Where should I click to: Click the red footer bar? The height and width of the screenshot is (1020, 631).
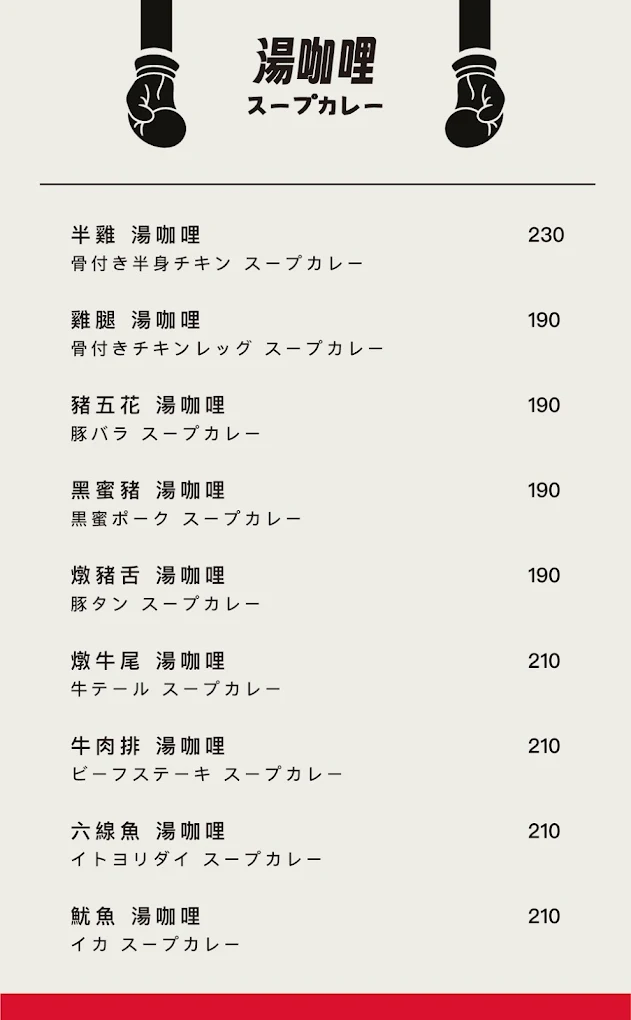pos(316,1006)
